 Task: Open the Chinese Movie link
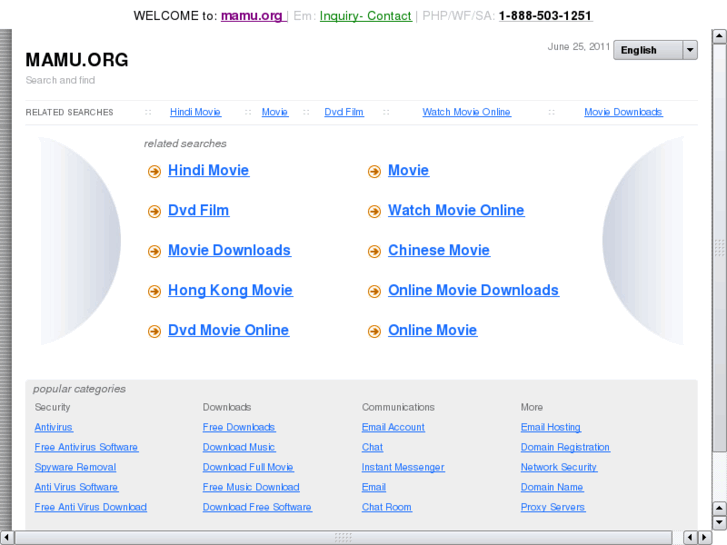(x=439, y=250)
